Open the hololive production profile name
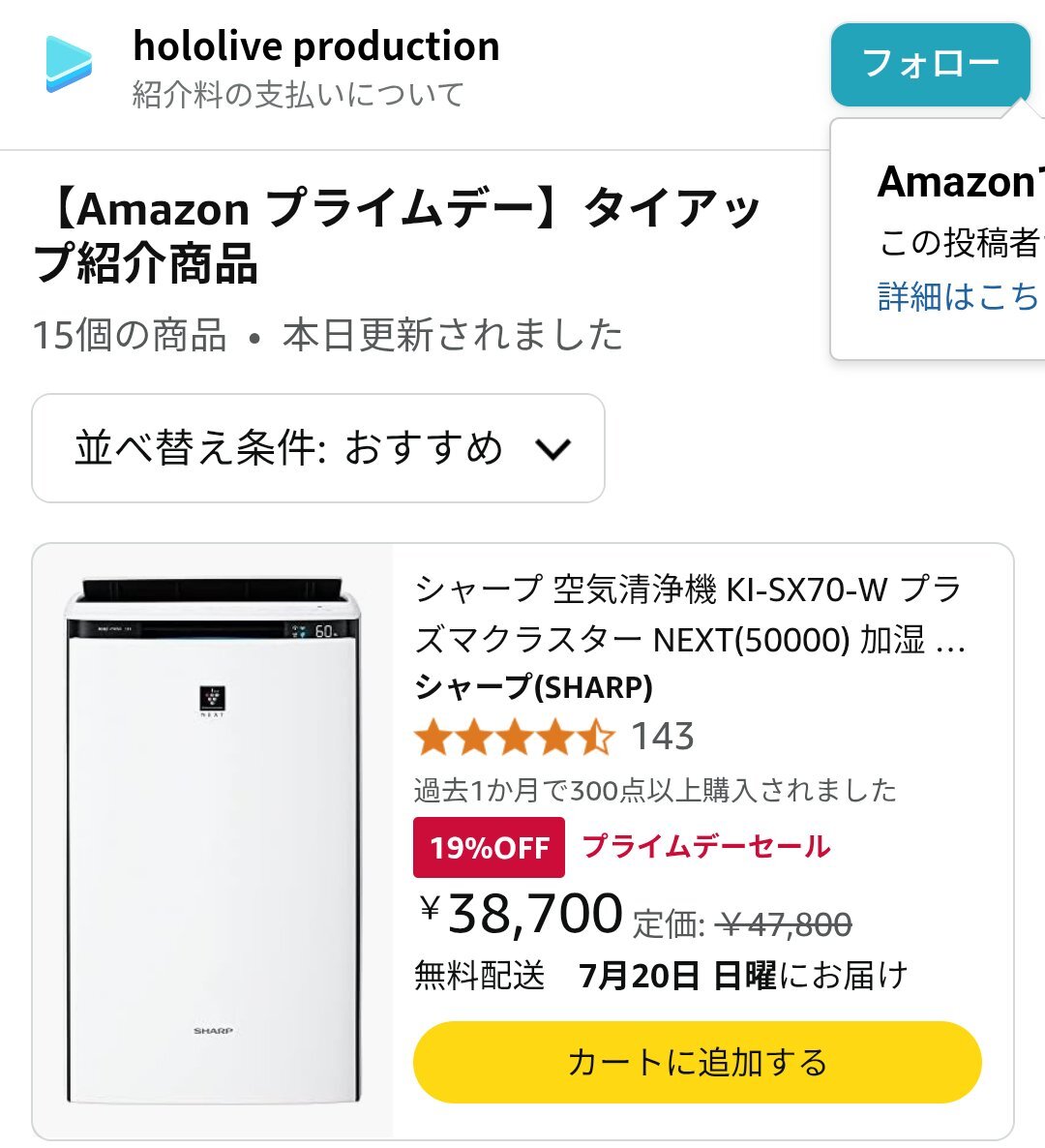This screenshot has height=1148, width=1045. [x=316, y=46]
